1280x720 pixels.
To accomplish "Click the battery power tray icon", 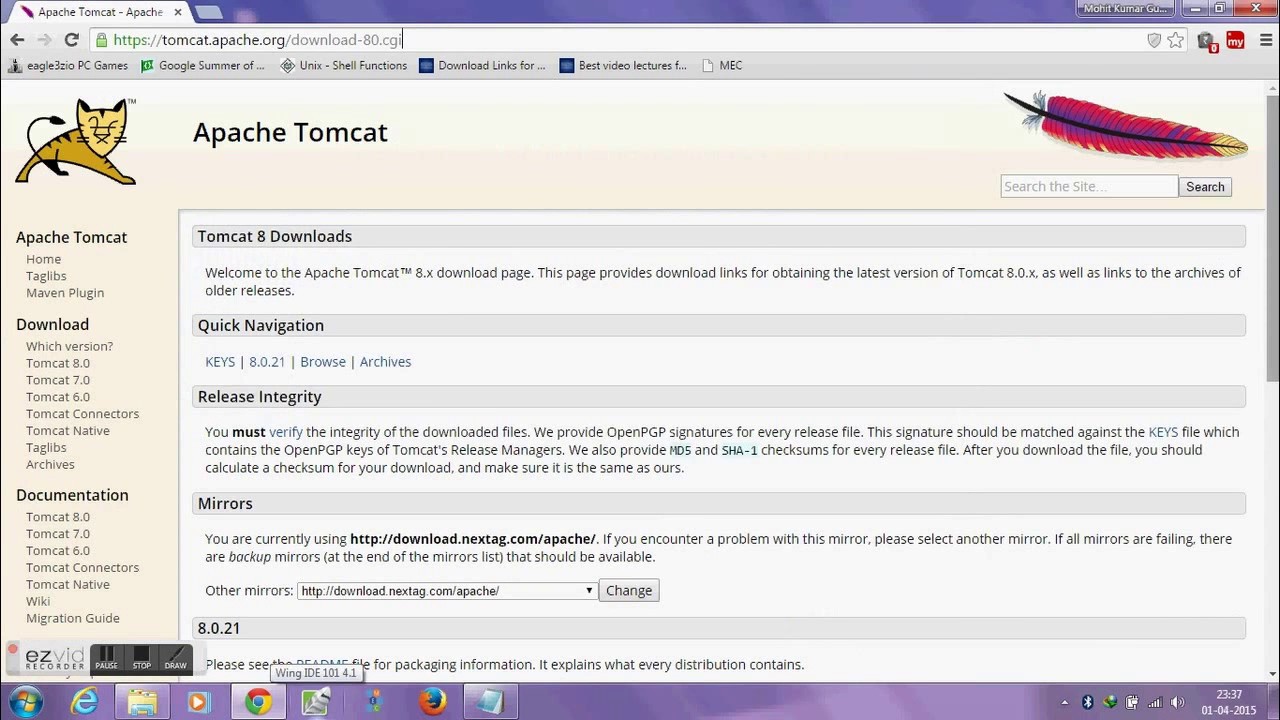I will tap(1131, 702).
